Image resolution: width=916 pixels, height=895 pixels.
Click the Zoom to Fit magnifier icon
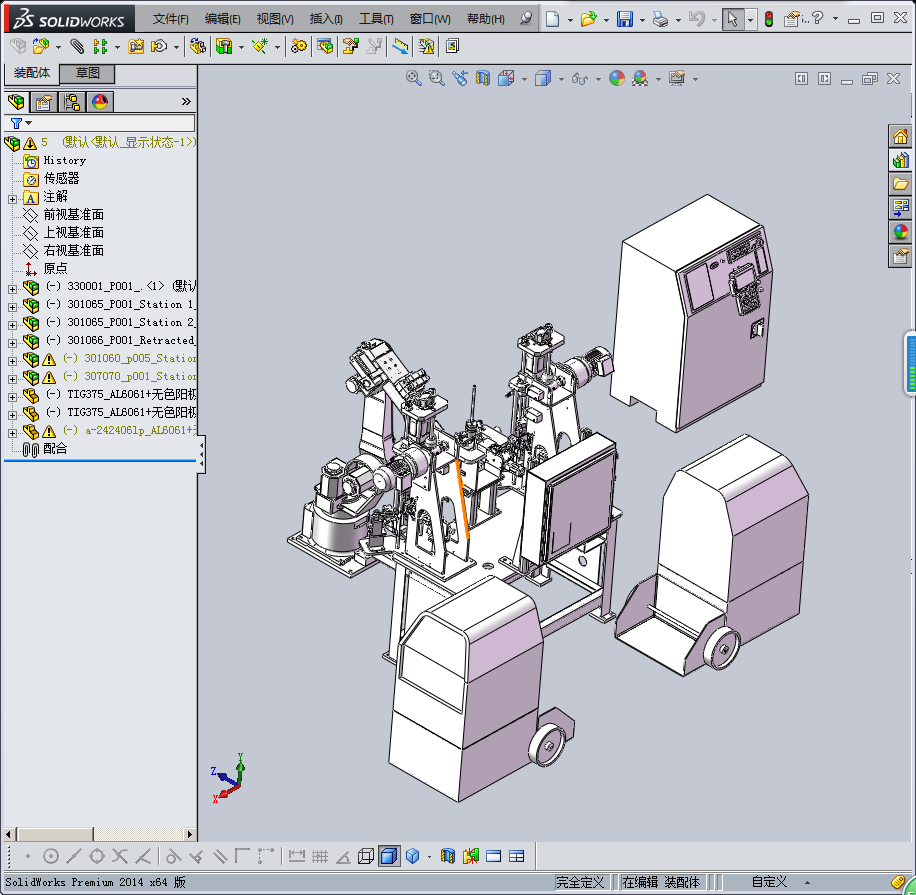click(x=413, y=78)
